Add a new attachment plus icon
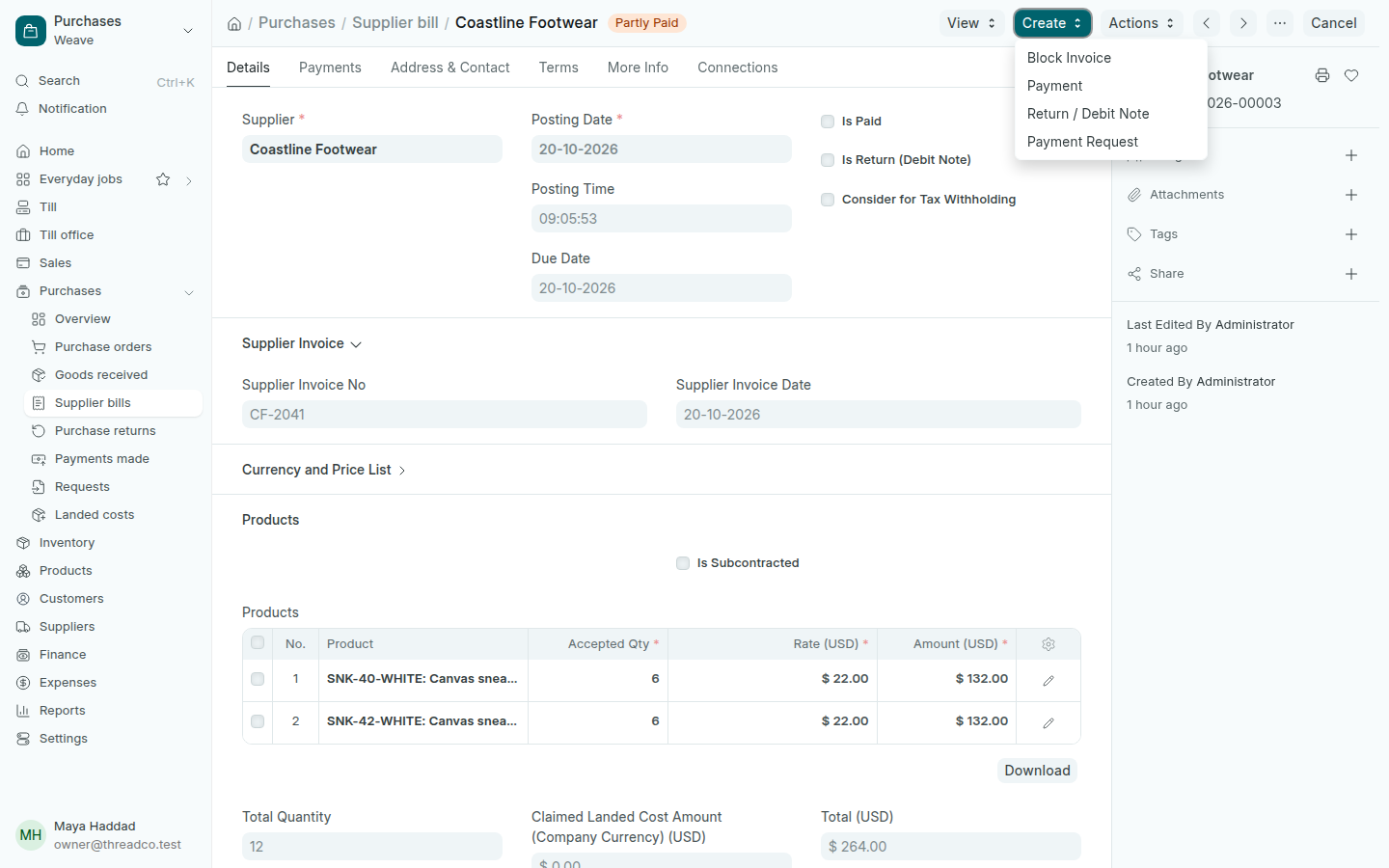Viewport: 1389px width, 868px height. [x=1351, y=195]
